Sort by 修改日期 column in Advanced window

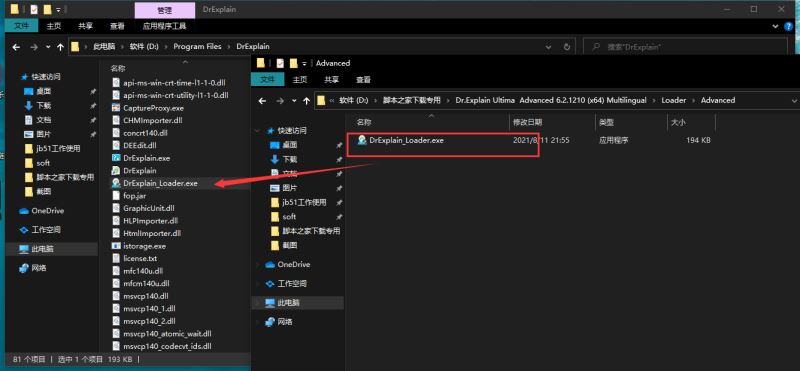(528, 122)
